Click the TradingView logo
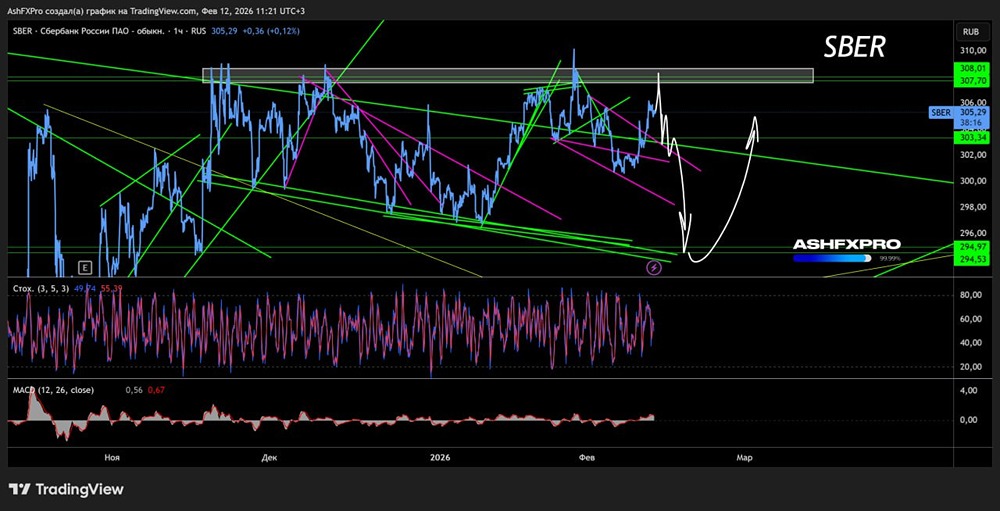This screenshot has height=511, width=1000. click(67, 489)
